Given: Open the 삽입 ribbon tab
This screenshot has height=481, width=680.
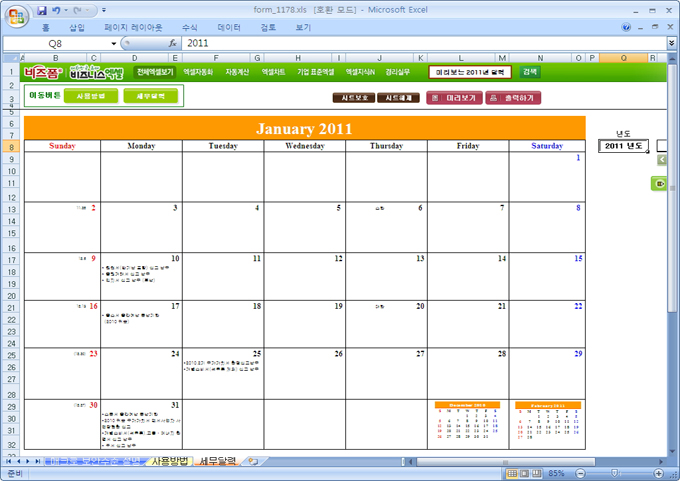Looking at the screenshot, I should coord(77,27).
